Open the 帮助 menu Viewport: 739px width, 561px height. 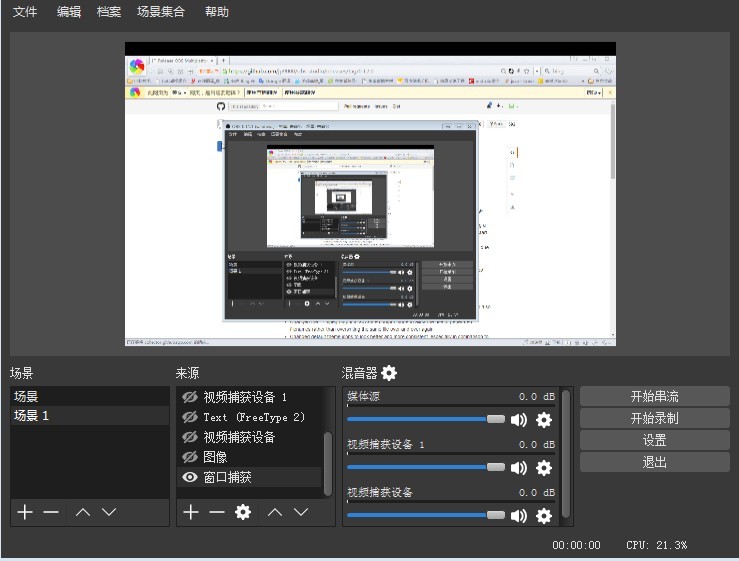point(216,12)
